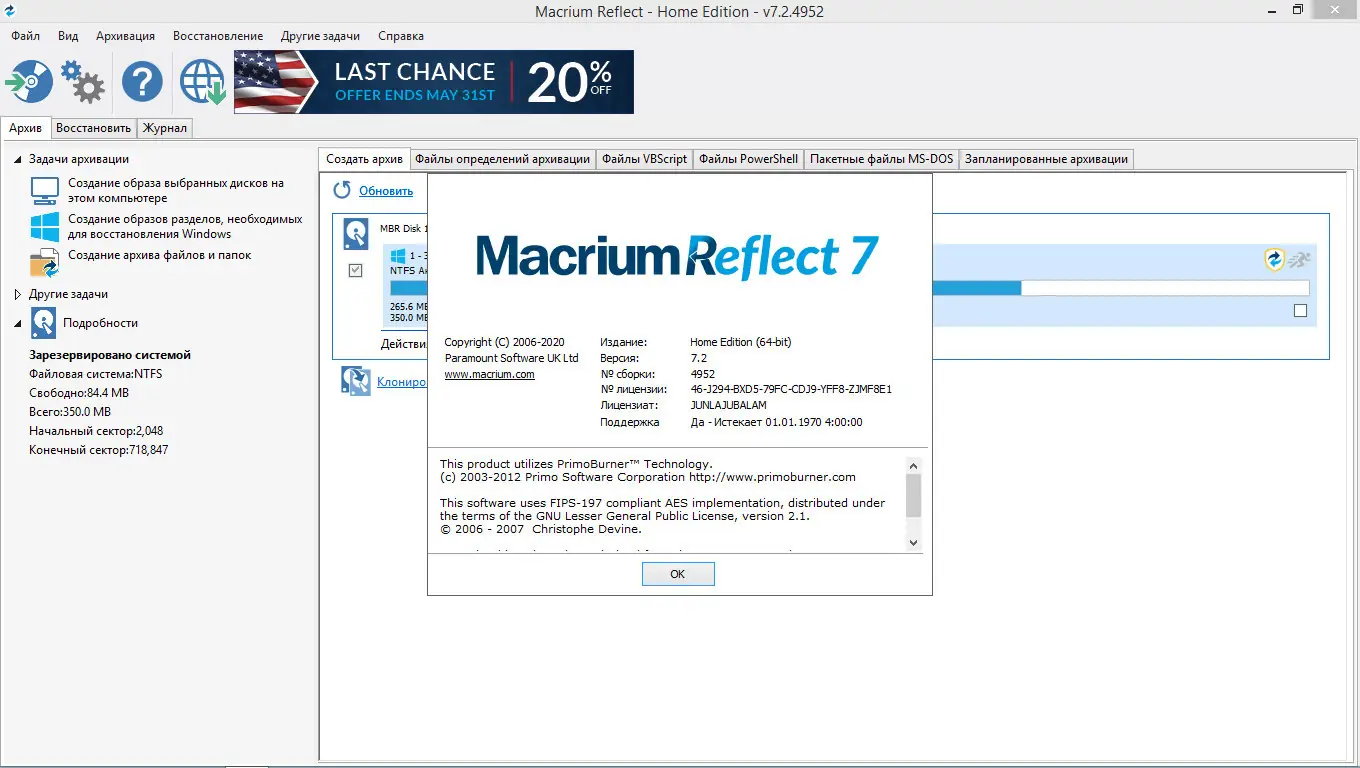Click the globe download updates icon
1360x768 pixels.
(x=202, y=82)
